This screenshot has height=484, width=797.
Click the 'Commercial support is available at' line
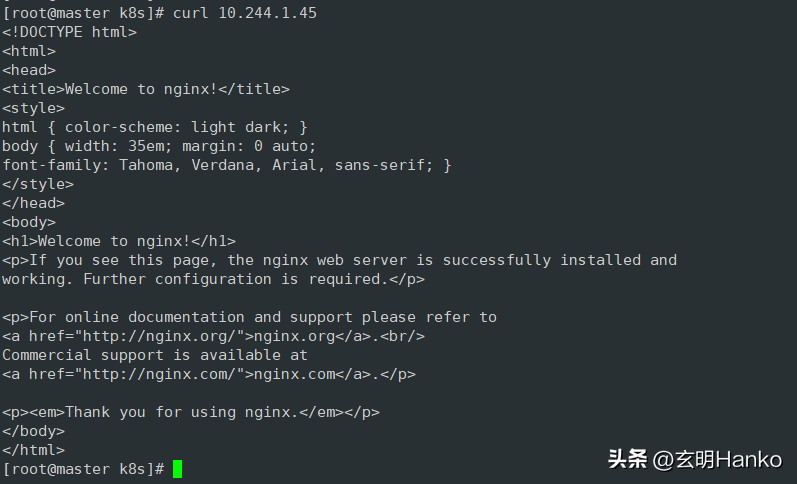pos(154,355)
